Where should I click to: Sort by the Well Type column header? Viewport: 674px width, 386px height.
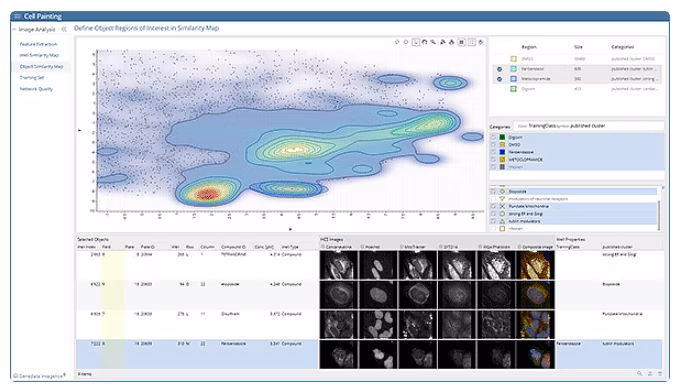click(x=290, y=247)
